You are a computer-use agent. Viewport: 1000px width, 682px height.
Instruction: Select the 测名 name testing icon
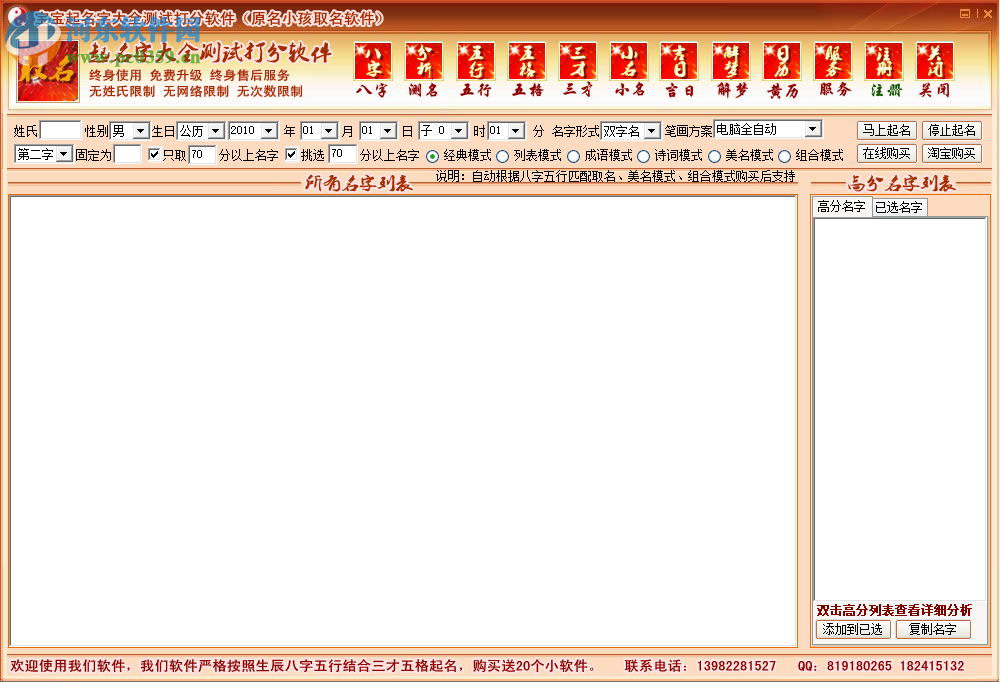pos(424,60)
